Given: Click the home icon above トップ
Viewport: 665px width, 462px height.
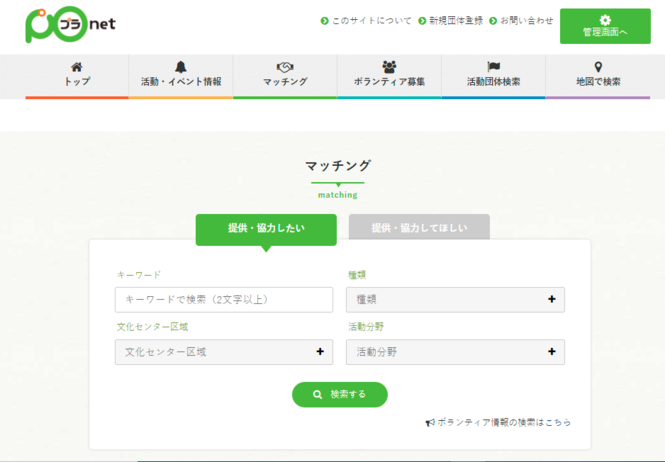Looking at the screenshot, I should coord(77,67).
